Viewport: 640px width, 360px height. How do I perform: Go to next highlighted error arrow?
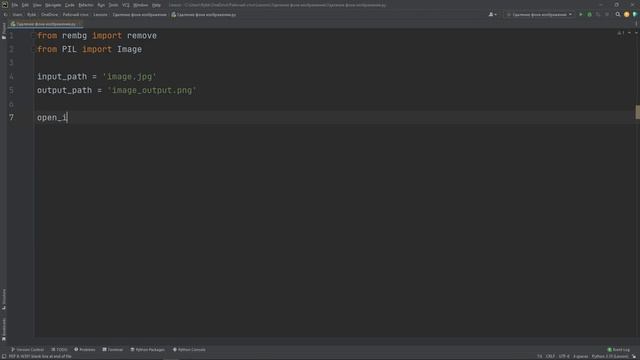coord(636,33)
